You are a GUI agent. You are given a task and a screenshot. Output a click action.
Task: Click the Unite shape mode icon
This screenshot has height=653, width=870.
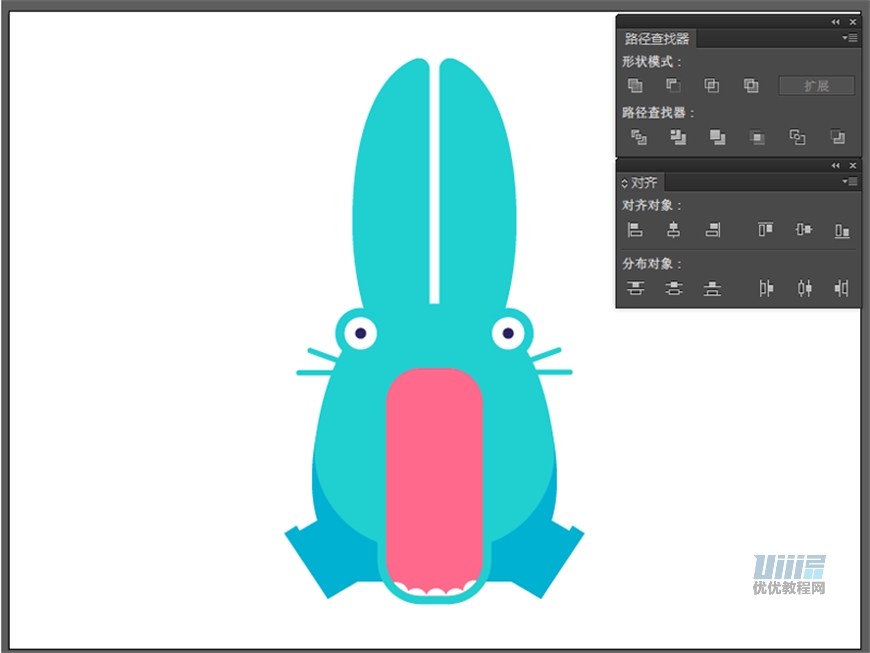click(635, 86)
